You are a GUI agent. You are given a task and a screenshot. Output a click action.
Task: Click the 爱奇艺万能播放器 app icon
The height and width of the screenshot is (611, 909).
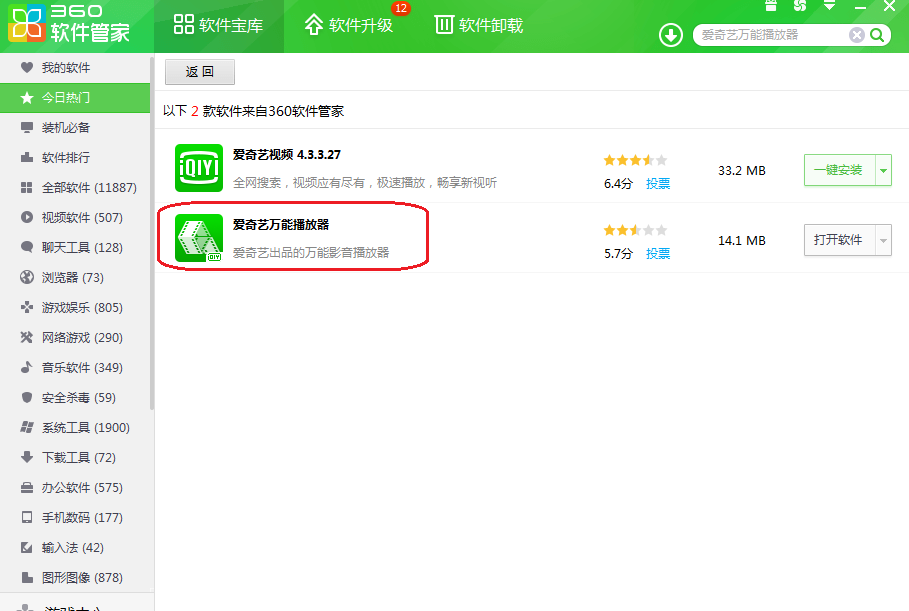click(199, 238)
